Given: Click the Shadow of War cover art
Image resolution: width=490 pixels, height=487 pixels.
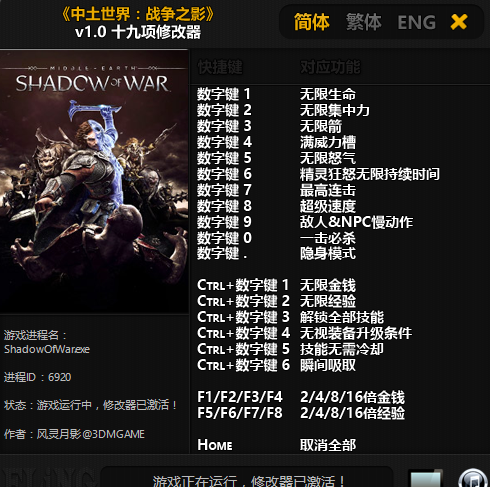Looking at the screenshot, I should (94, 182).
